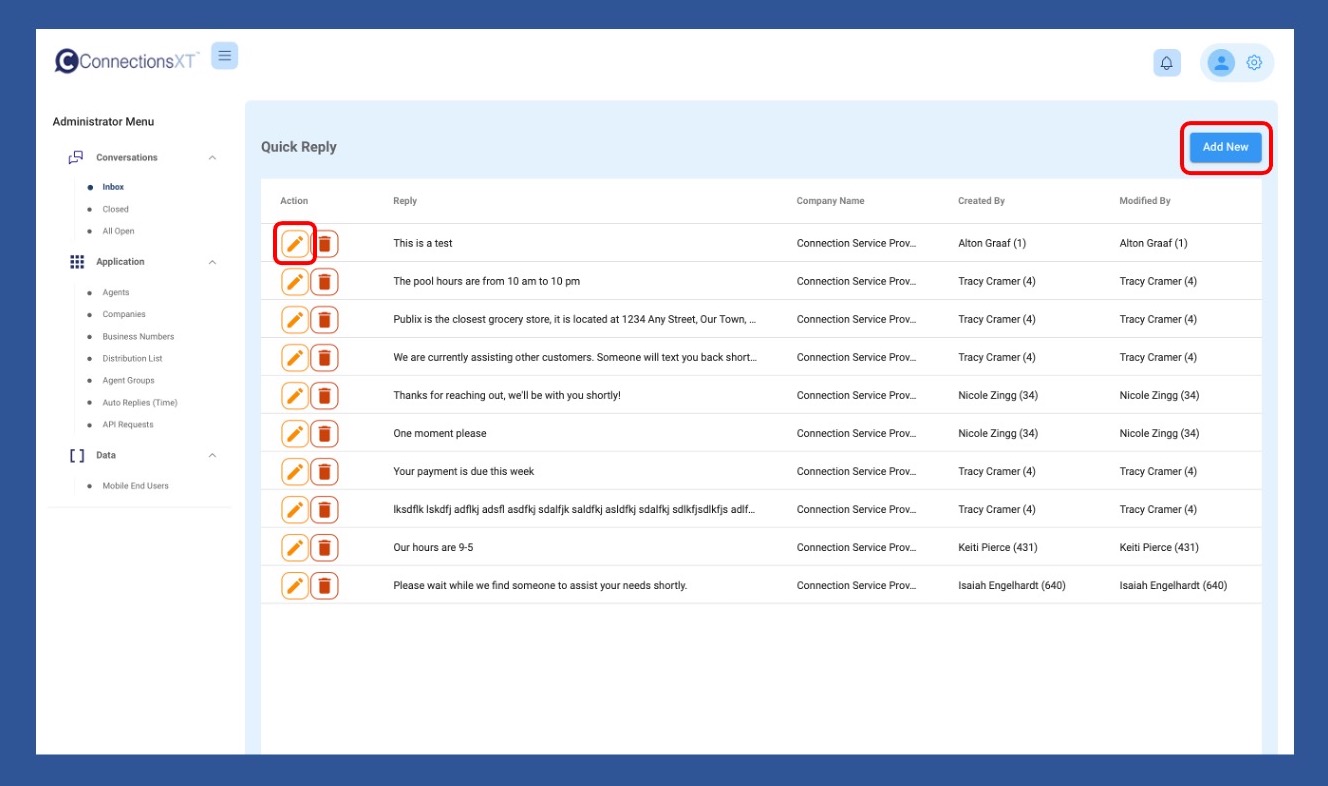Collapse the Conversations menu section
Image resolution: width=1328 pixels, height=786 pixels.
pyautogui.click(x=212, y=158)
